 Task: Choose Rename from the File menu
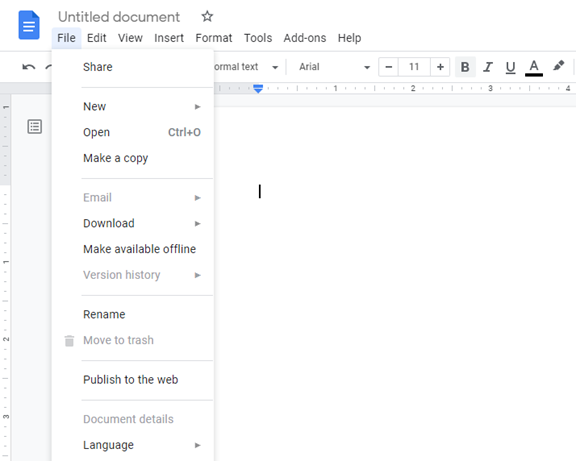(133, 314)
